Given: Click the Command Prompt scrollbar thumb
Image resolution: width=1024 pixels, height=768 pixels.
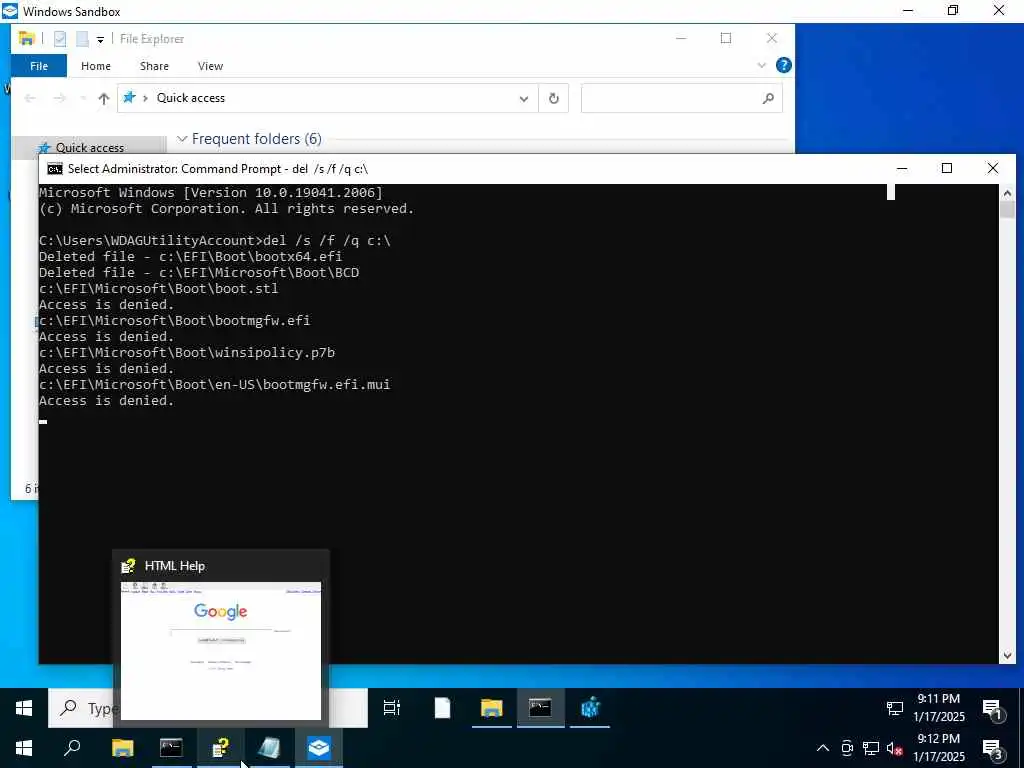Looking at the screenshot, I should pyautogui.click(x=1007, y=209).
